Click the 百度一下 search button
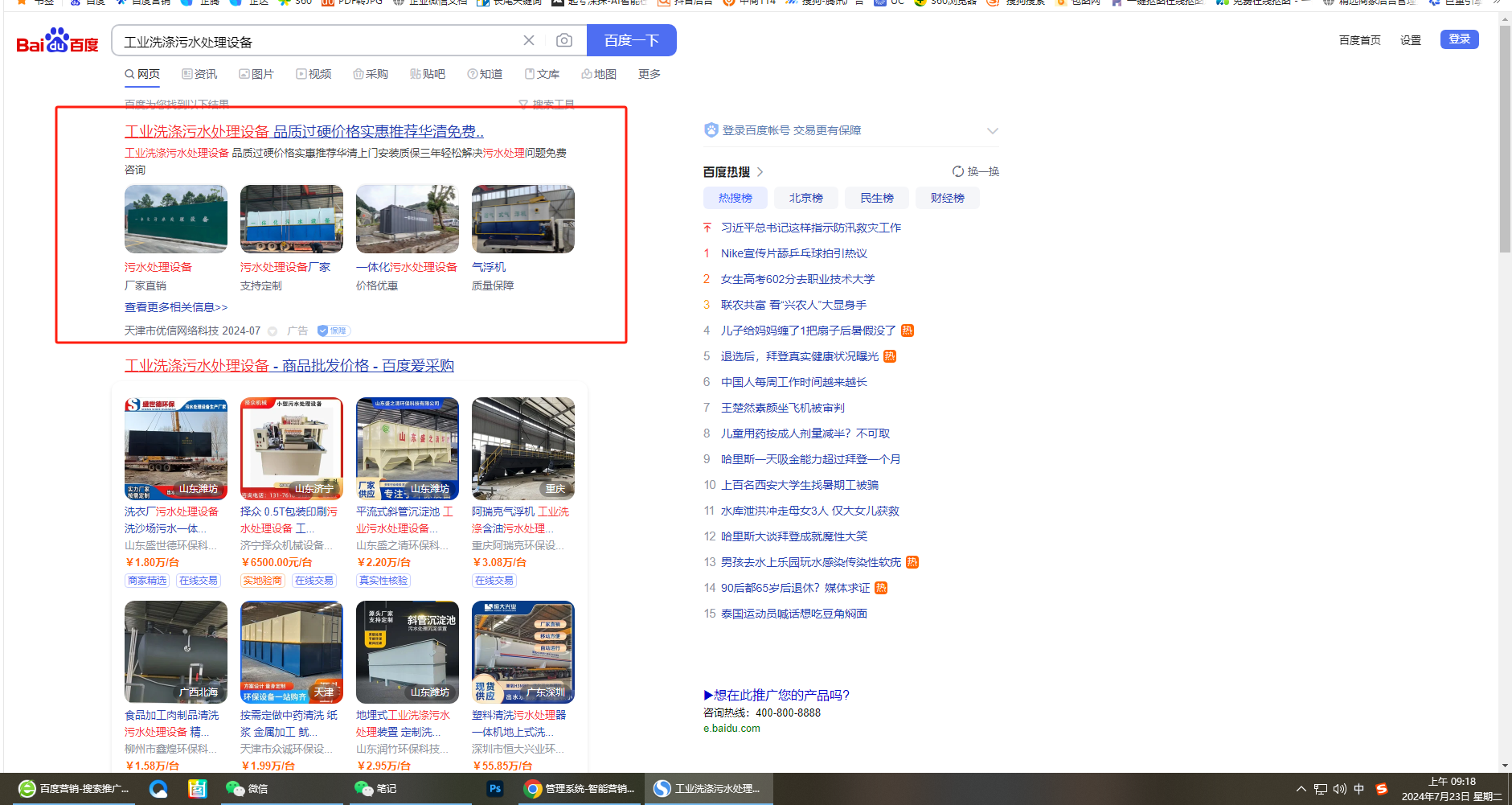Viewport: 1512px width, 805px height. (632, 40)
